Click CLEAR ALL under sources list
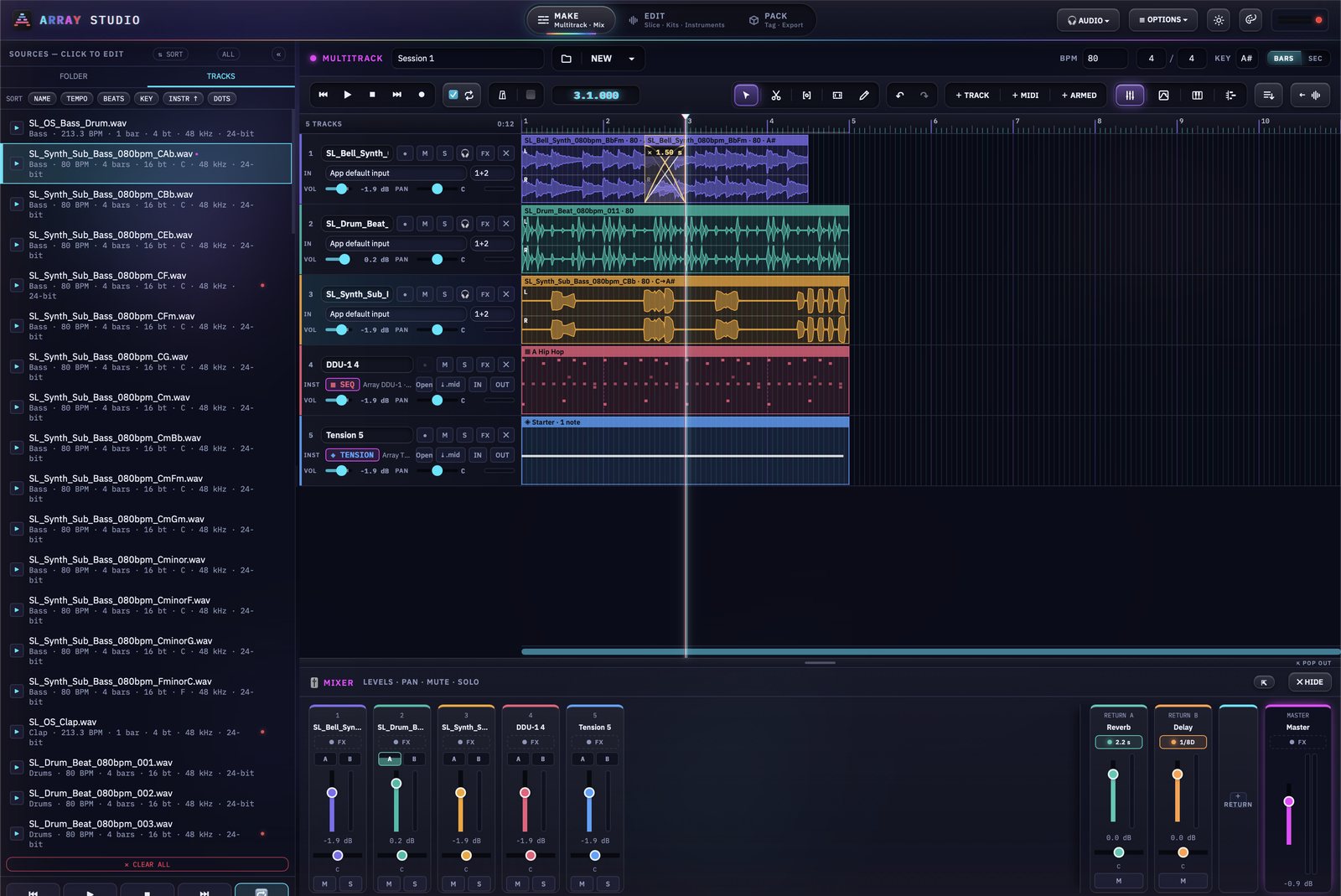This screenshot has width=1341, height=896. pyautogui.click(x=148, y=864)
